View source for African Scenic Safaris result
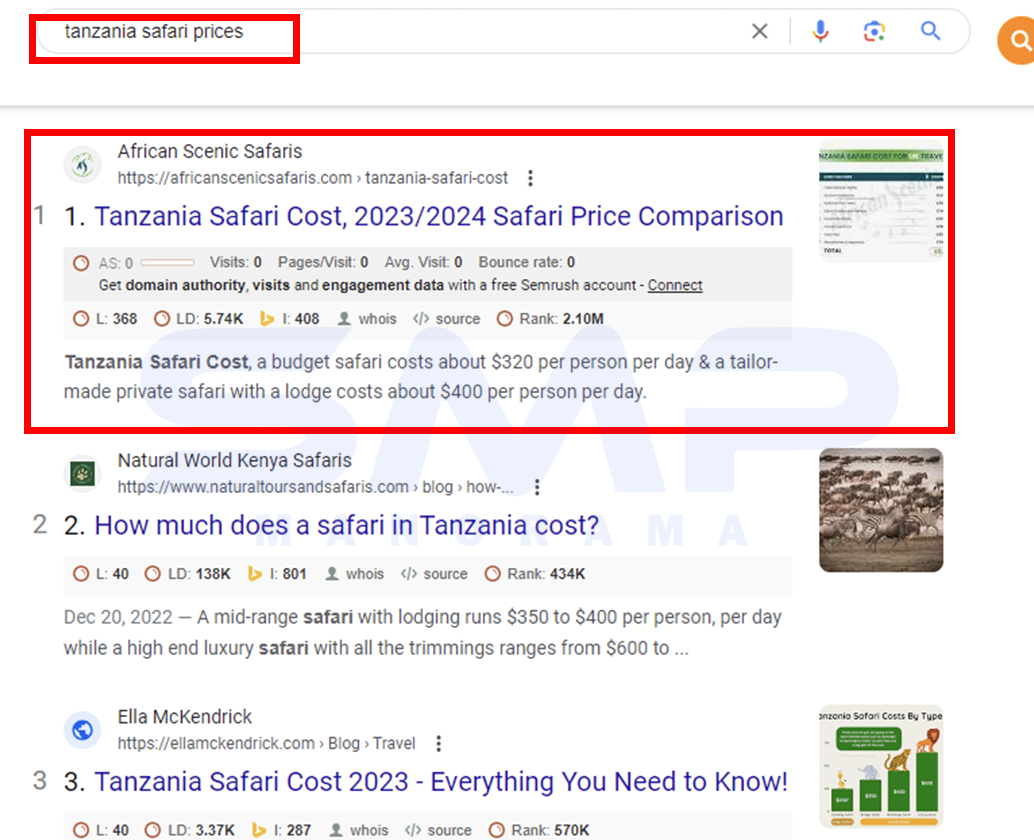The width and height of the screenshot is (1034, 840). (x=446, y=319)
